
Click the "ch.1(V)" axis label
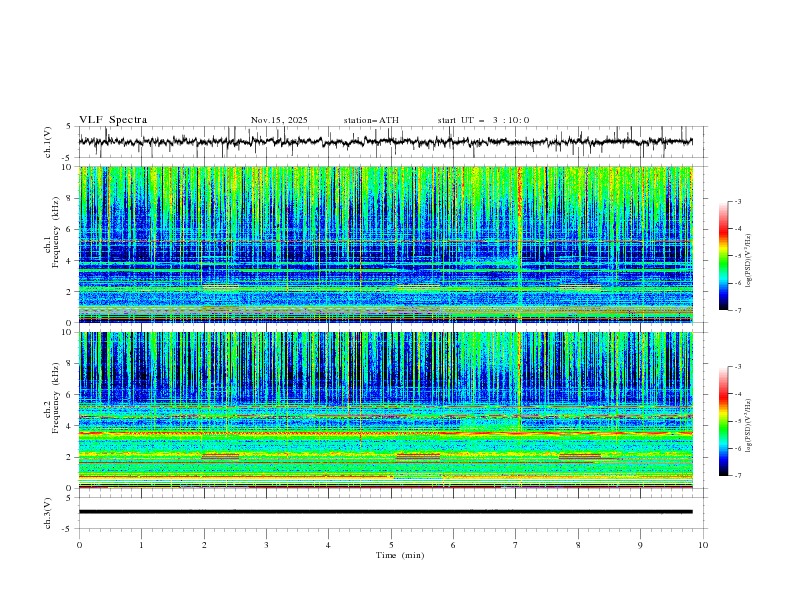[48, 142]
